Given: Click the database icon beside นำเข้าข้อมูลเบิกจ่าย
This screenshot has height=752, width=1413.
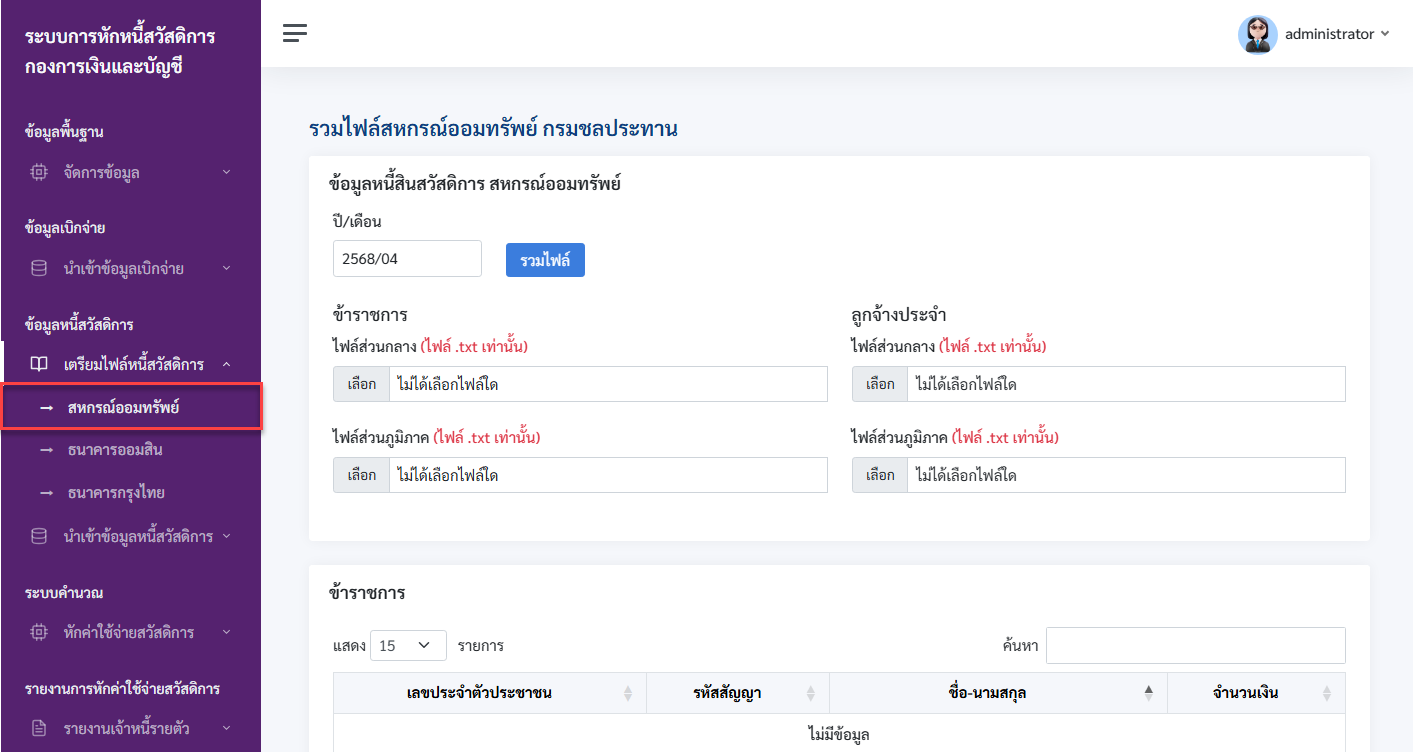Looking at the screenshot, I should click(39, 268).
